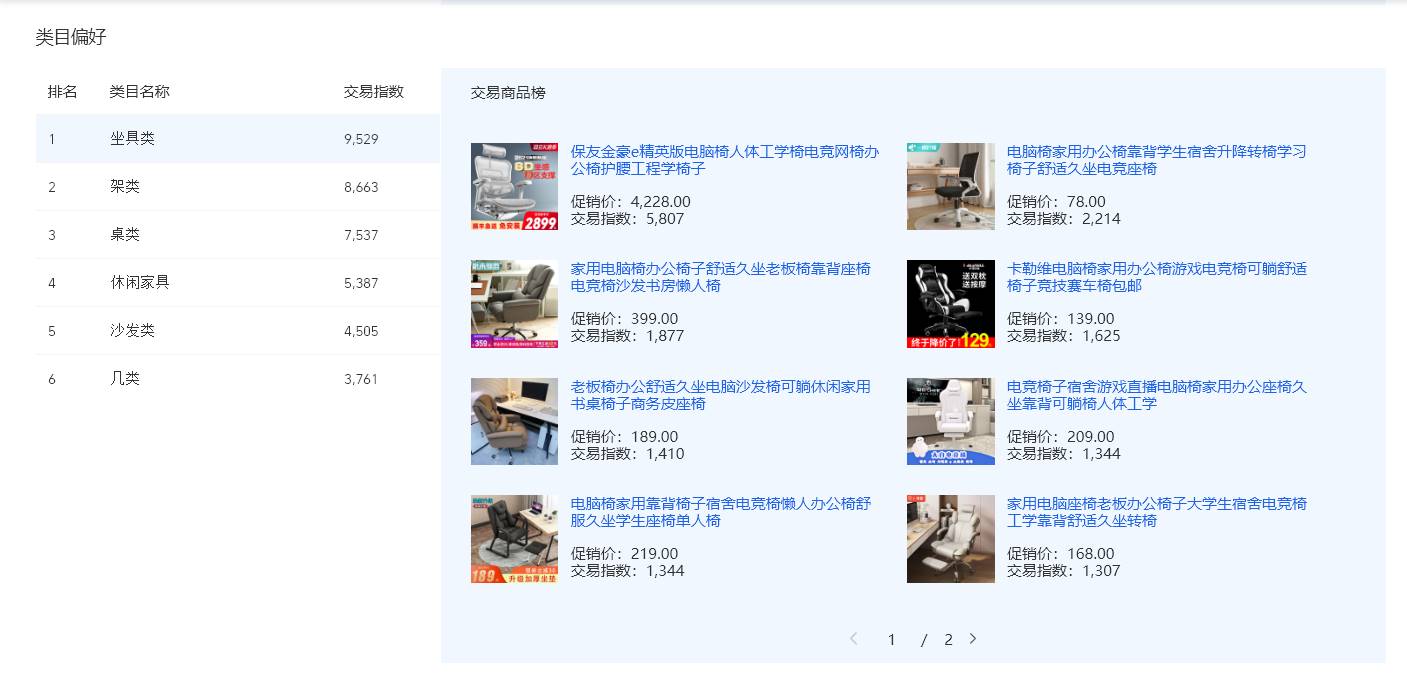
Task: Select the 坐具类 category row
Action: tap(237, 139)
